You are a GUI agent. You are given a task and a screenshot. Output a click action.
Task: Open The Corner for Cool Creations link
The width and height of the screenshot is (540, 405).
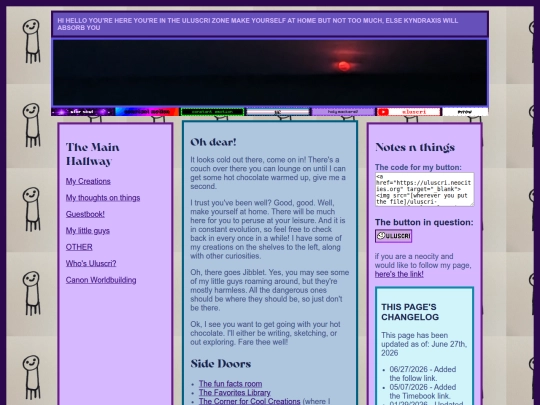click(249, 401)
